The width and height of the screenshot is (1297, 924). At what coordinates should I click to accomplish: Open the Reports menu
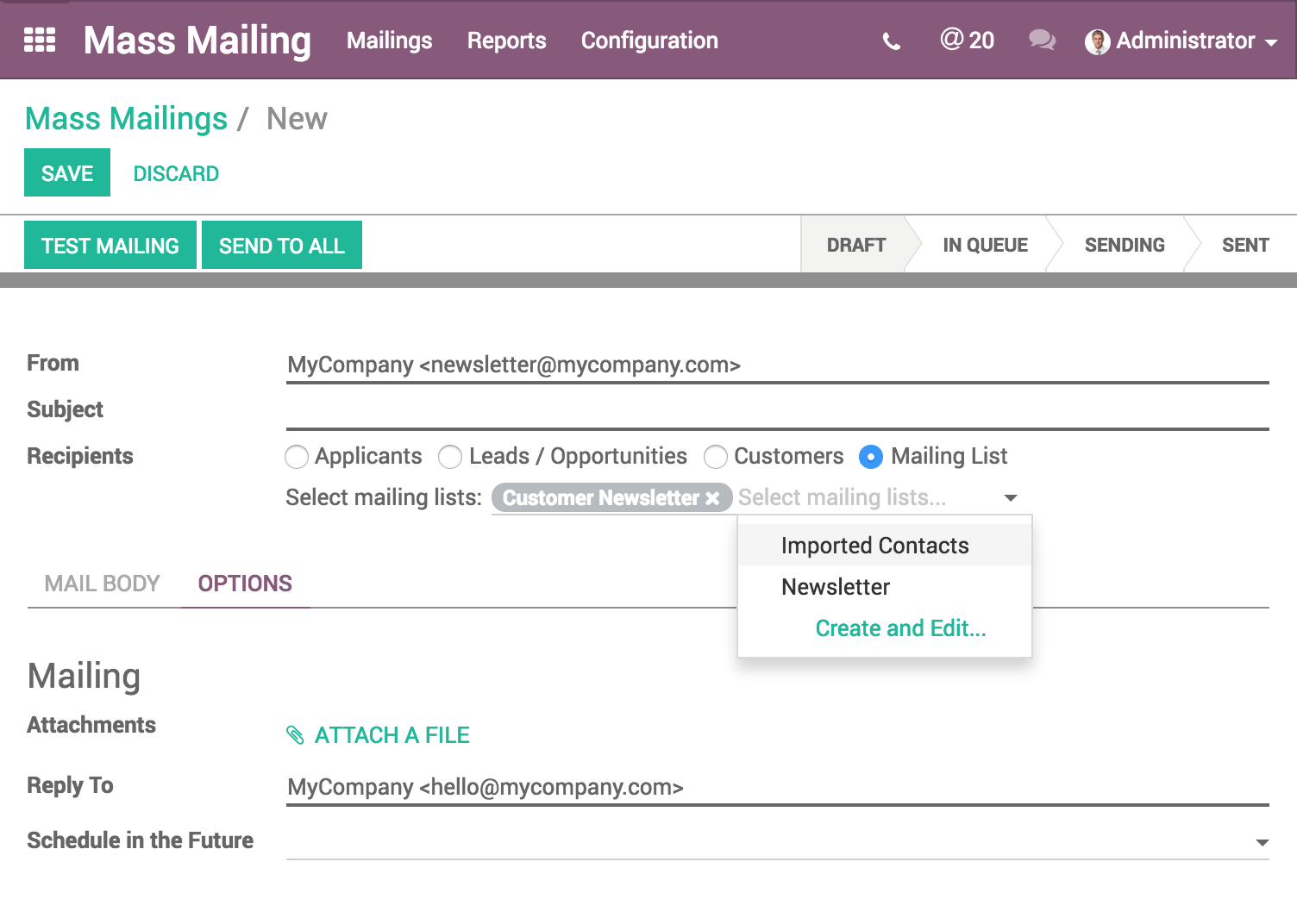[x=506, y=41]
